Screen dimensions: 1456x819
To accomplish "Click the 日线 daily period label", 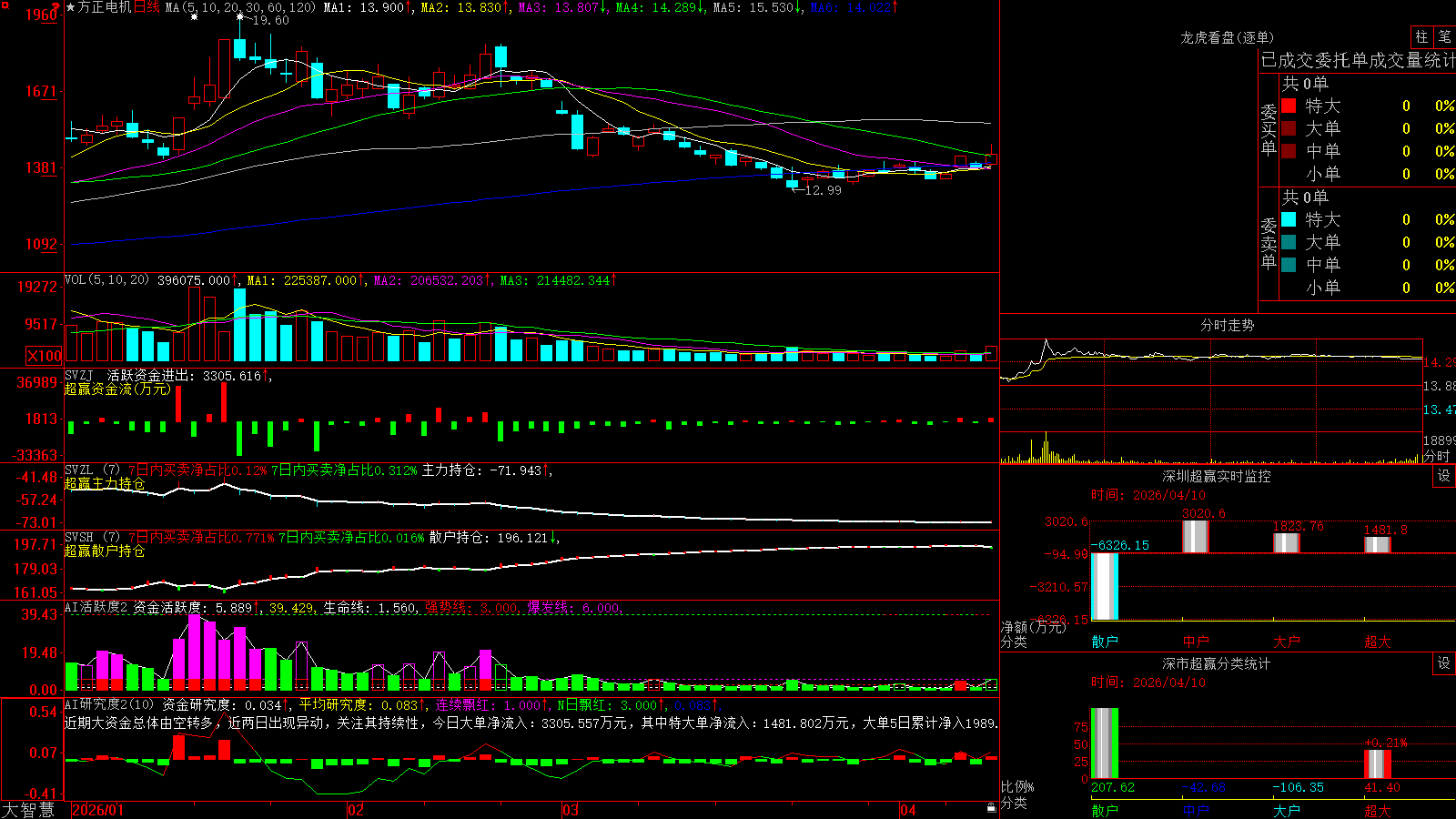I will pos(147,7).
